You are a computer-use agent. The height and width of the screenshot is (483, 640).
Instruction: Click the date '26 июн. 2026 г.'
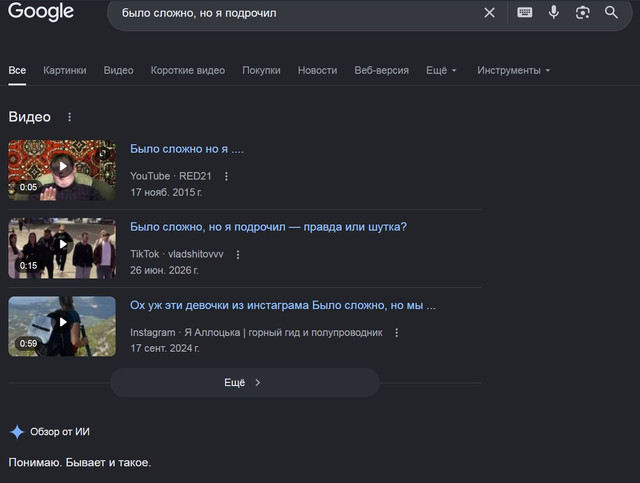pyautogui.click(x=164, y=270)
